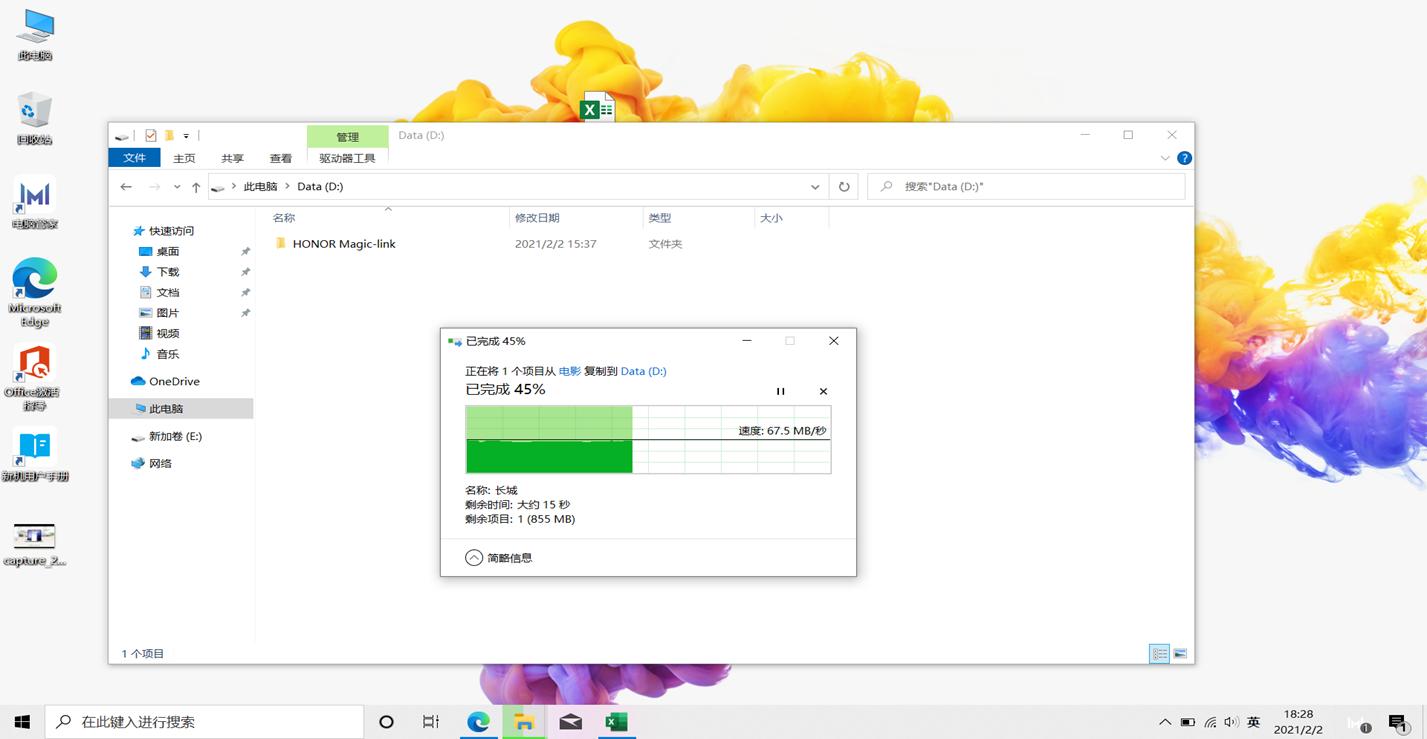Expand the address bar history dropdown

click(x=815, y=187)
